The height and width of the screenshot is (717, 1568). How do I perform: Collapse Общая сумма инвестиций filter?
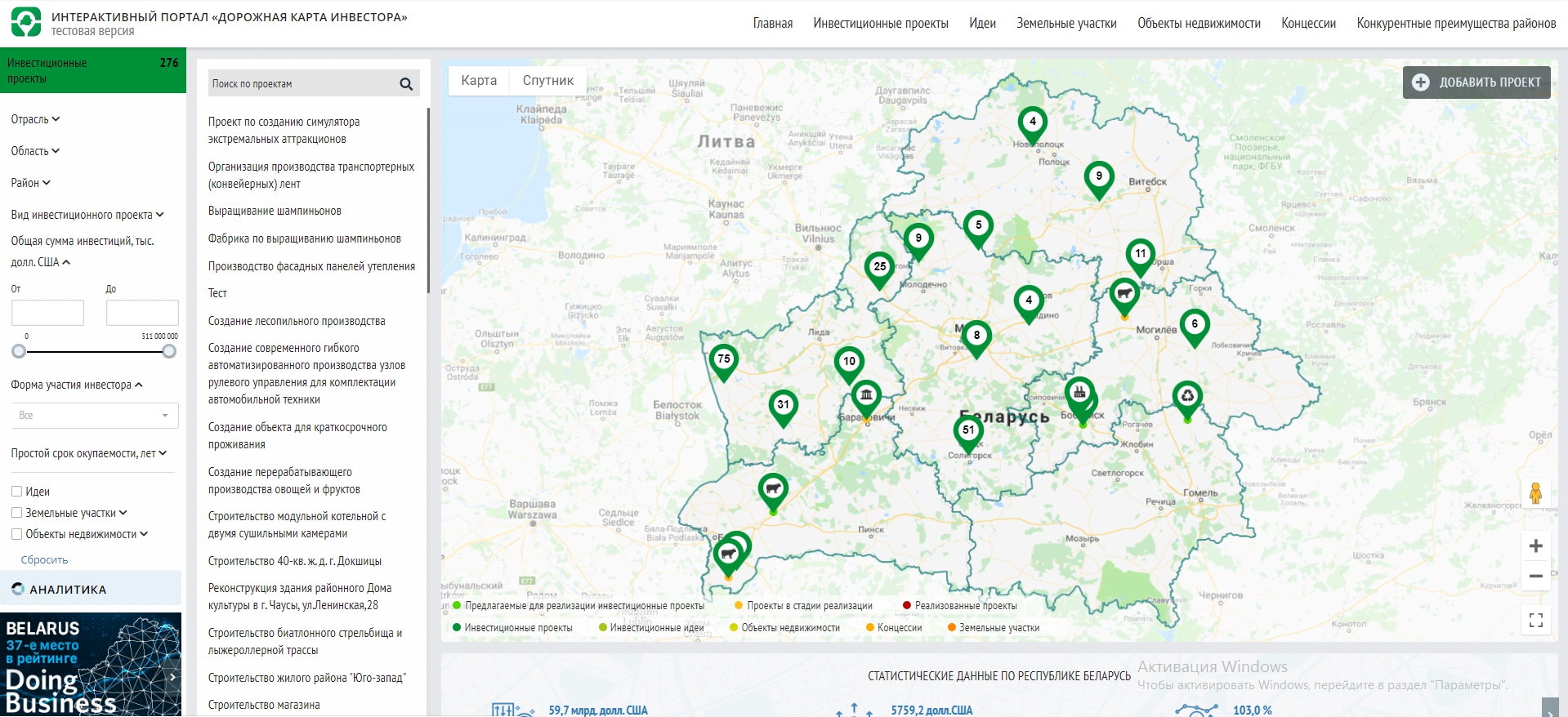(83, 252)
